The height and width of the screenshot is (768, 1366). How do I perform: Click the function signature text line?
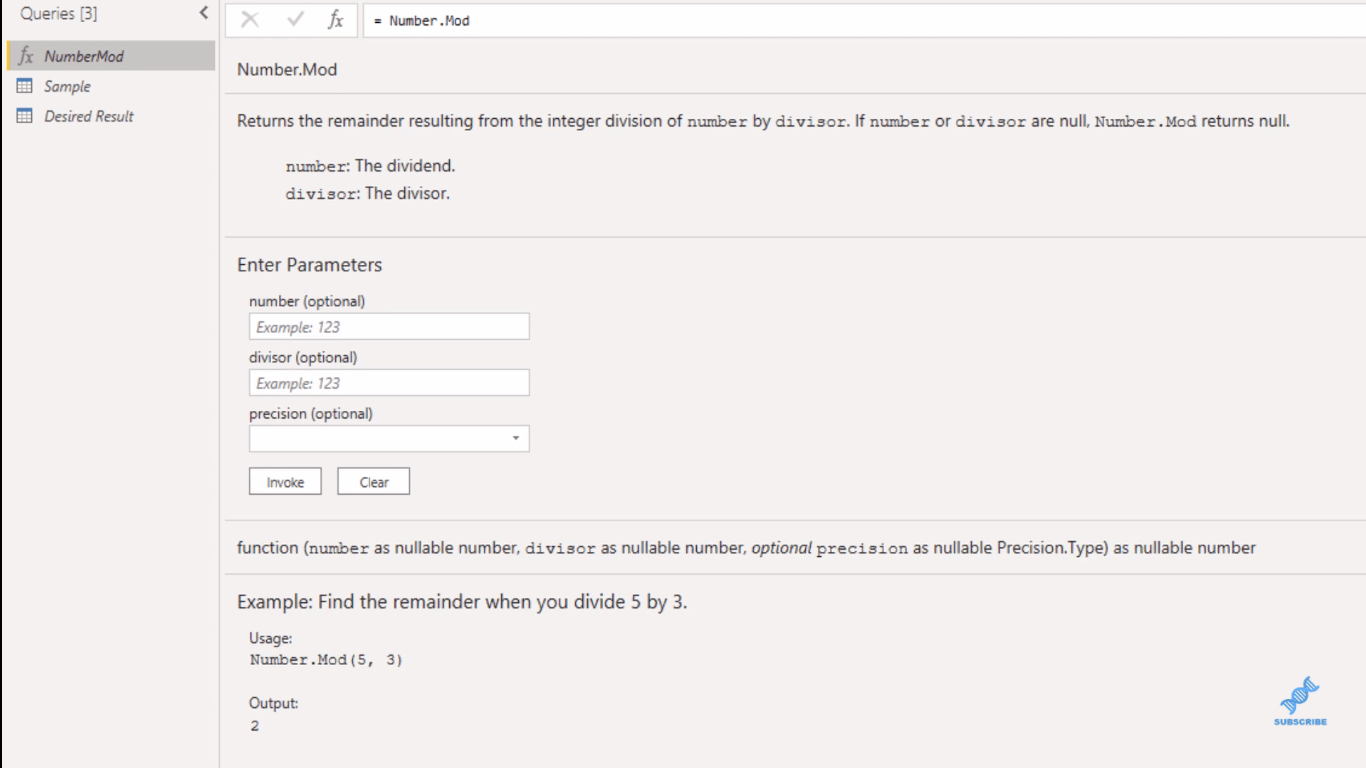[746, 548]
